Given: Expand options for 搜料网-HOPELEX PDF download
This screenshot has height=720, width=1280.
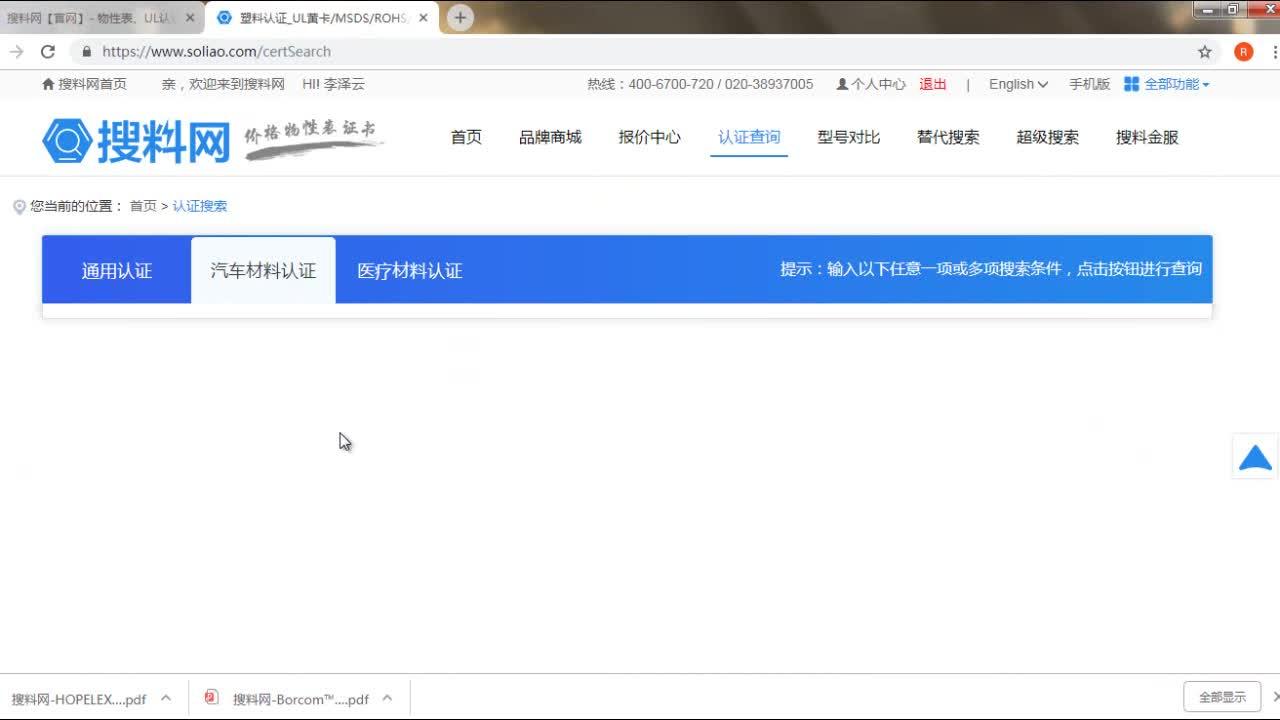Looking at the screenshot, I should tap(166, 698).
